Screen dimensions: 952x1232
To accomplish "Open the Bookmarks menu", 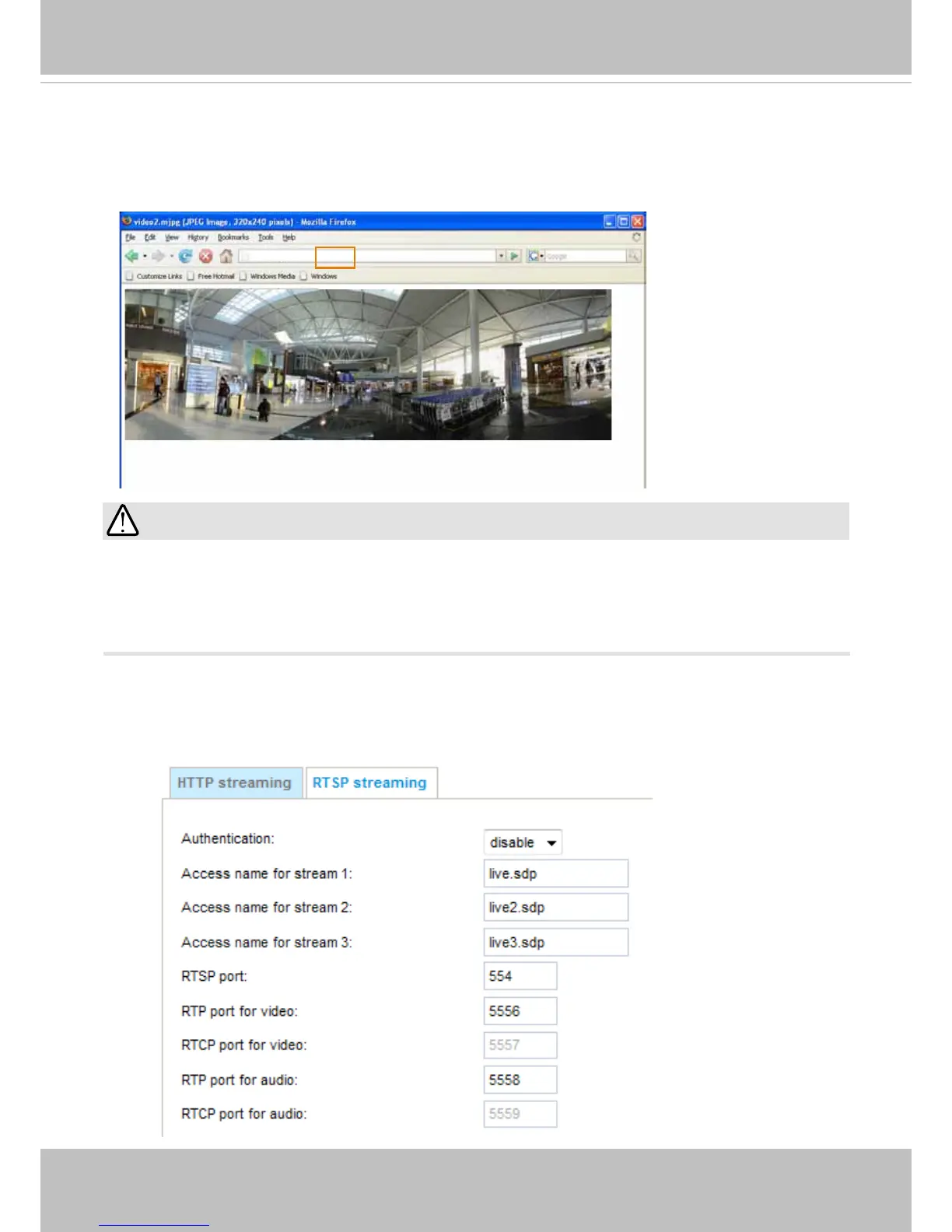I will 233,237.
